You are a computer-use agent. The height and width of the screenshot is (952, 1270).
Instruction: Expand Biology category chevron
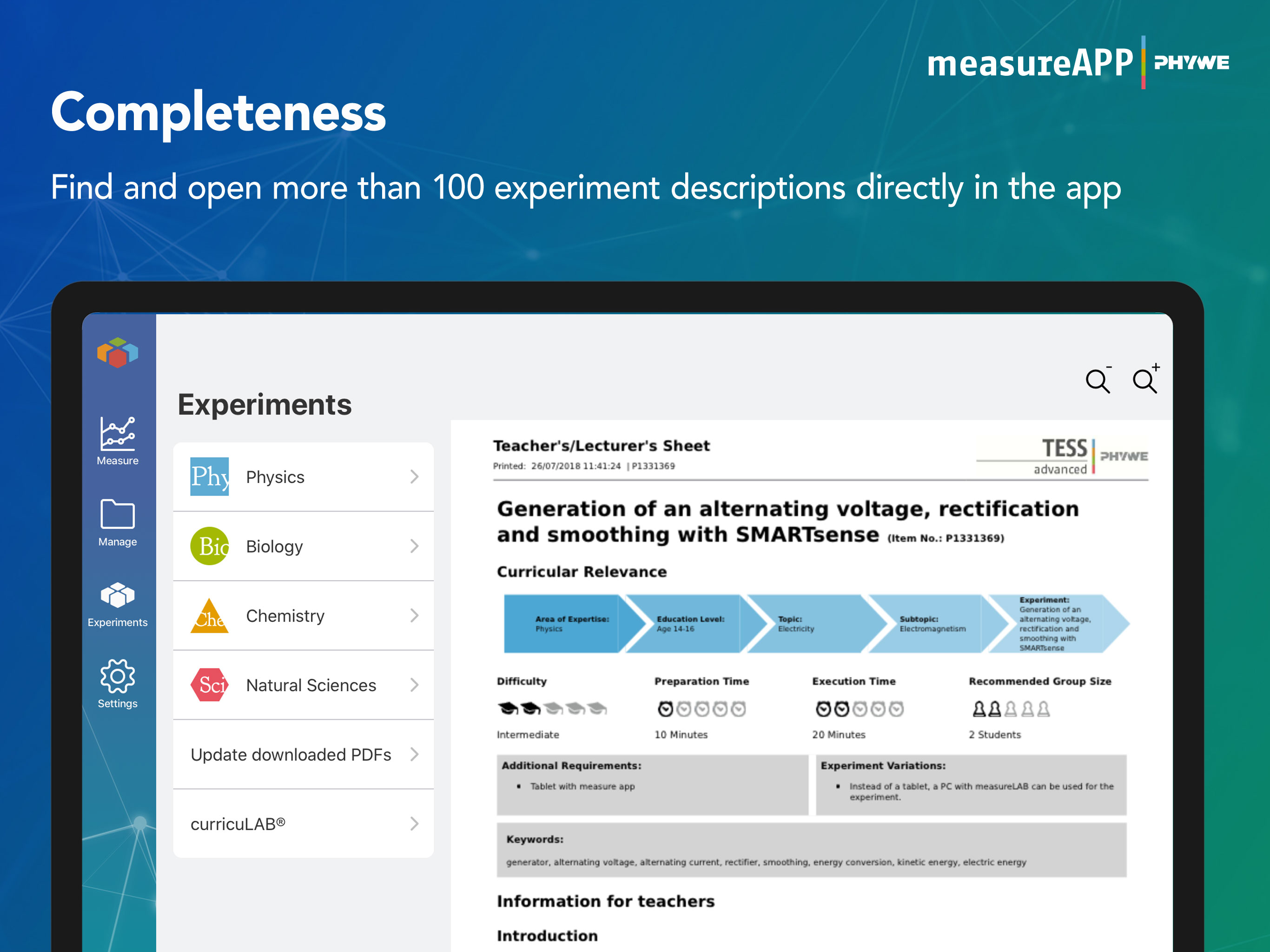tap(414, 546)
